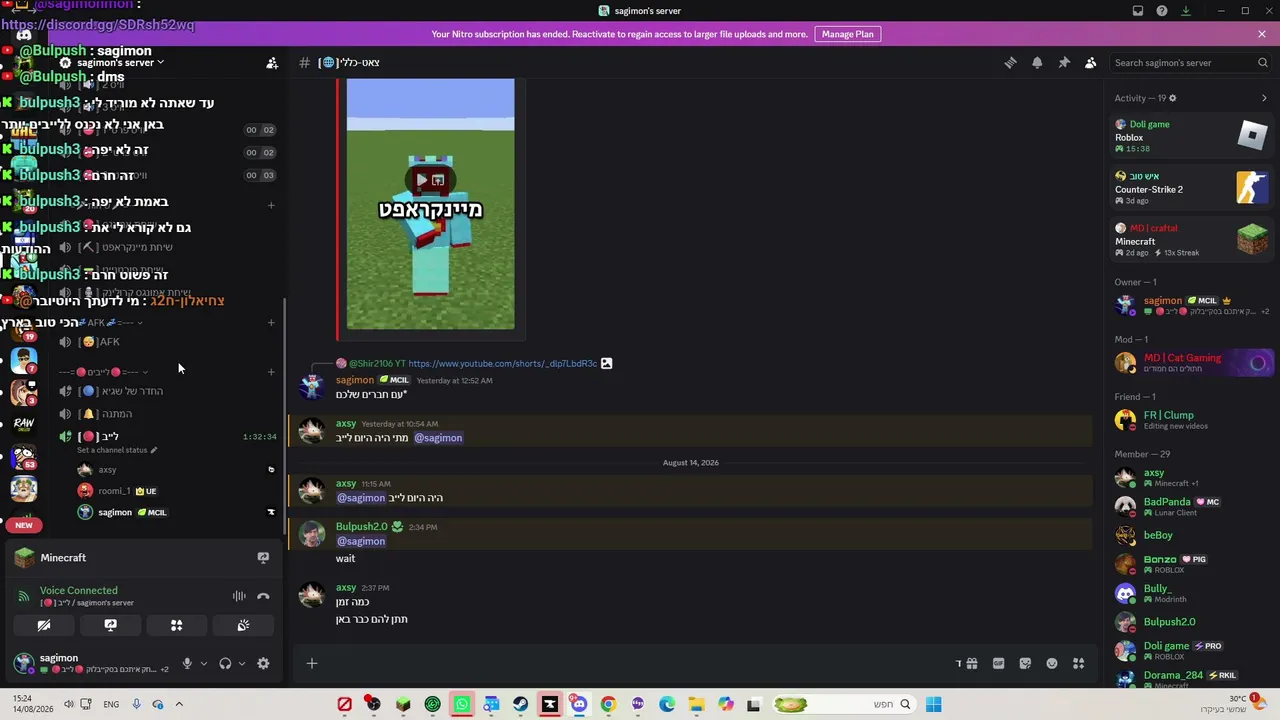Click the @sagimon mention in Bulpush2.0's message
1280x720 pixels.
point(361,541)
